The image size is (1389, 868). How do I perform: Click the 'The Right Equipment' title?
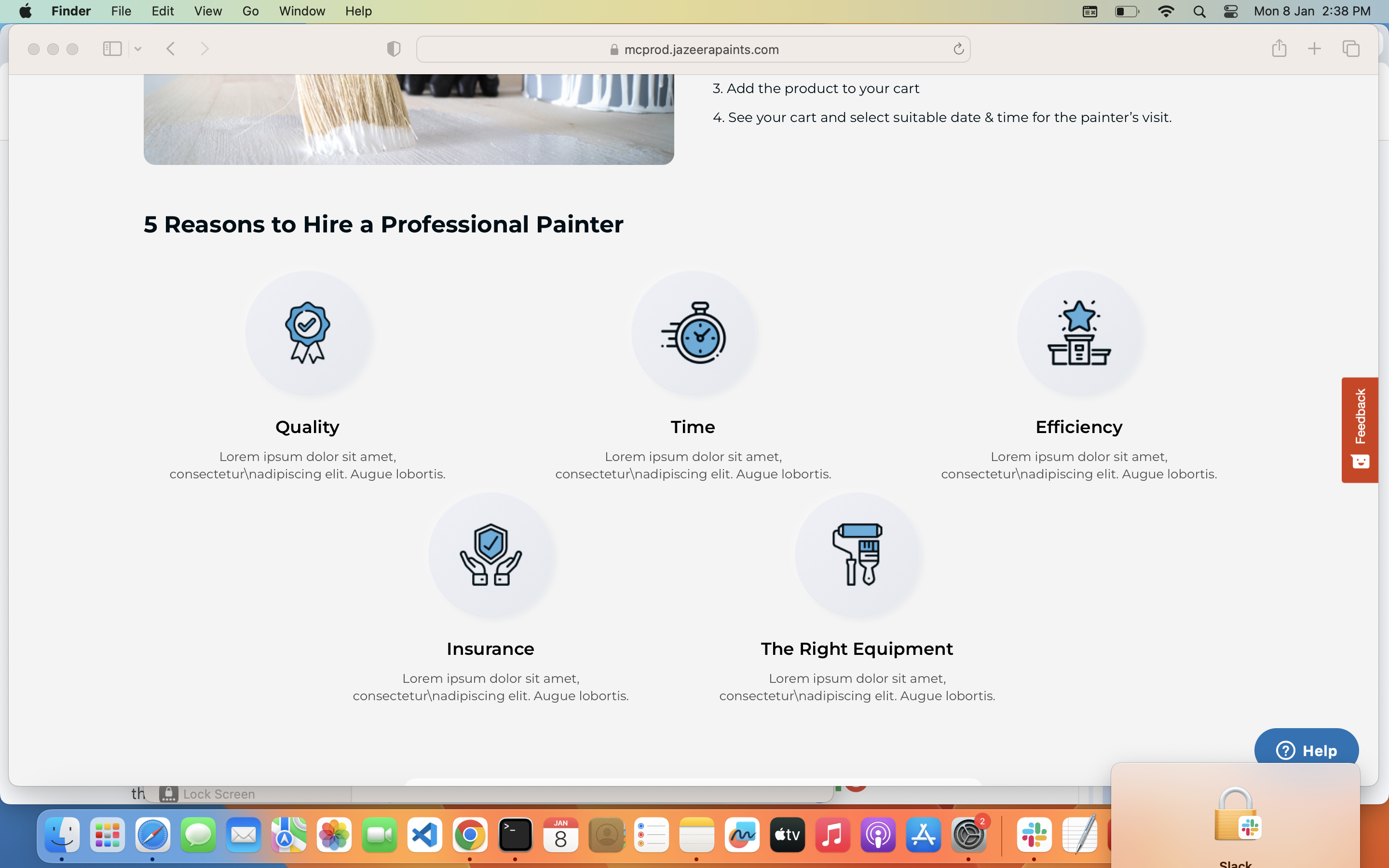point(857,649)
